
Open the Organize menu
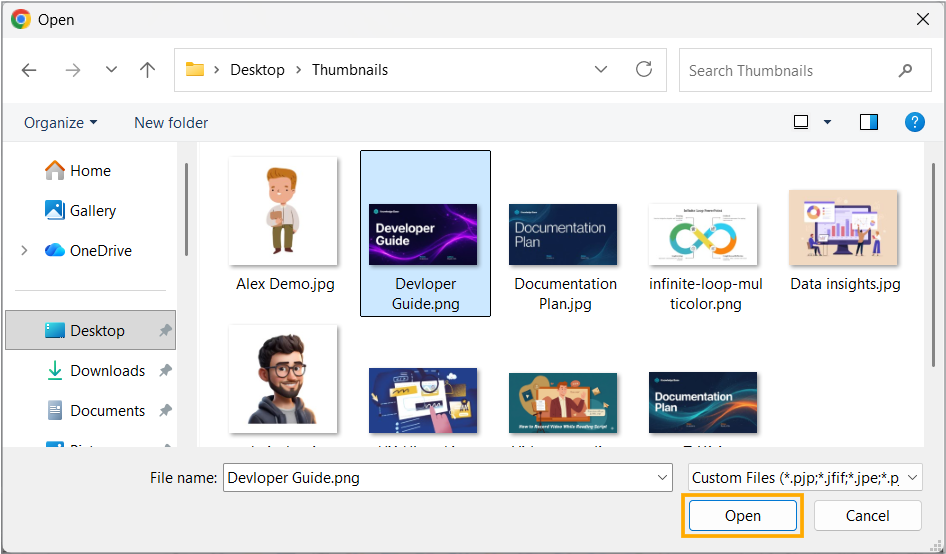click(x=60, y=123)
